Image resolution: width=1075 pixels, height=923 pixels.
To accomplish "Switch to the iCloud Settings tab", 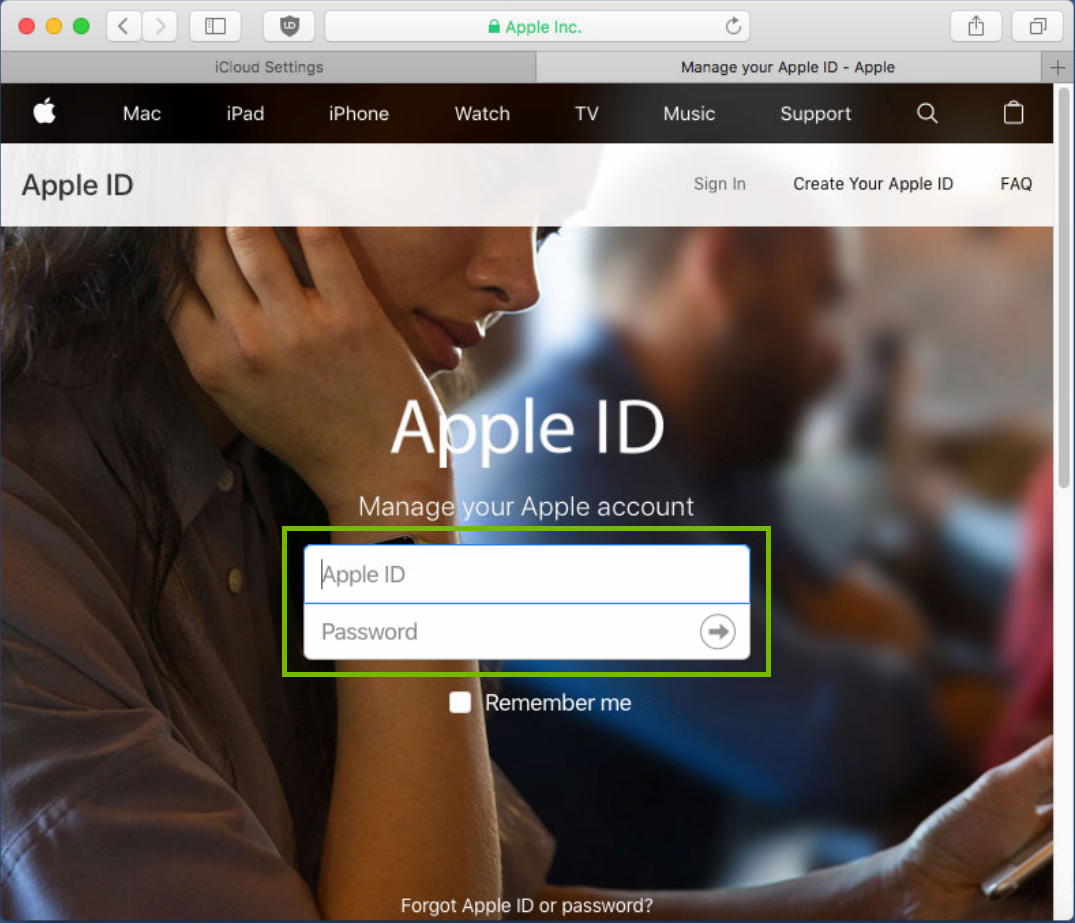I will pyautogui.click(x=267, y=67).
